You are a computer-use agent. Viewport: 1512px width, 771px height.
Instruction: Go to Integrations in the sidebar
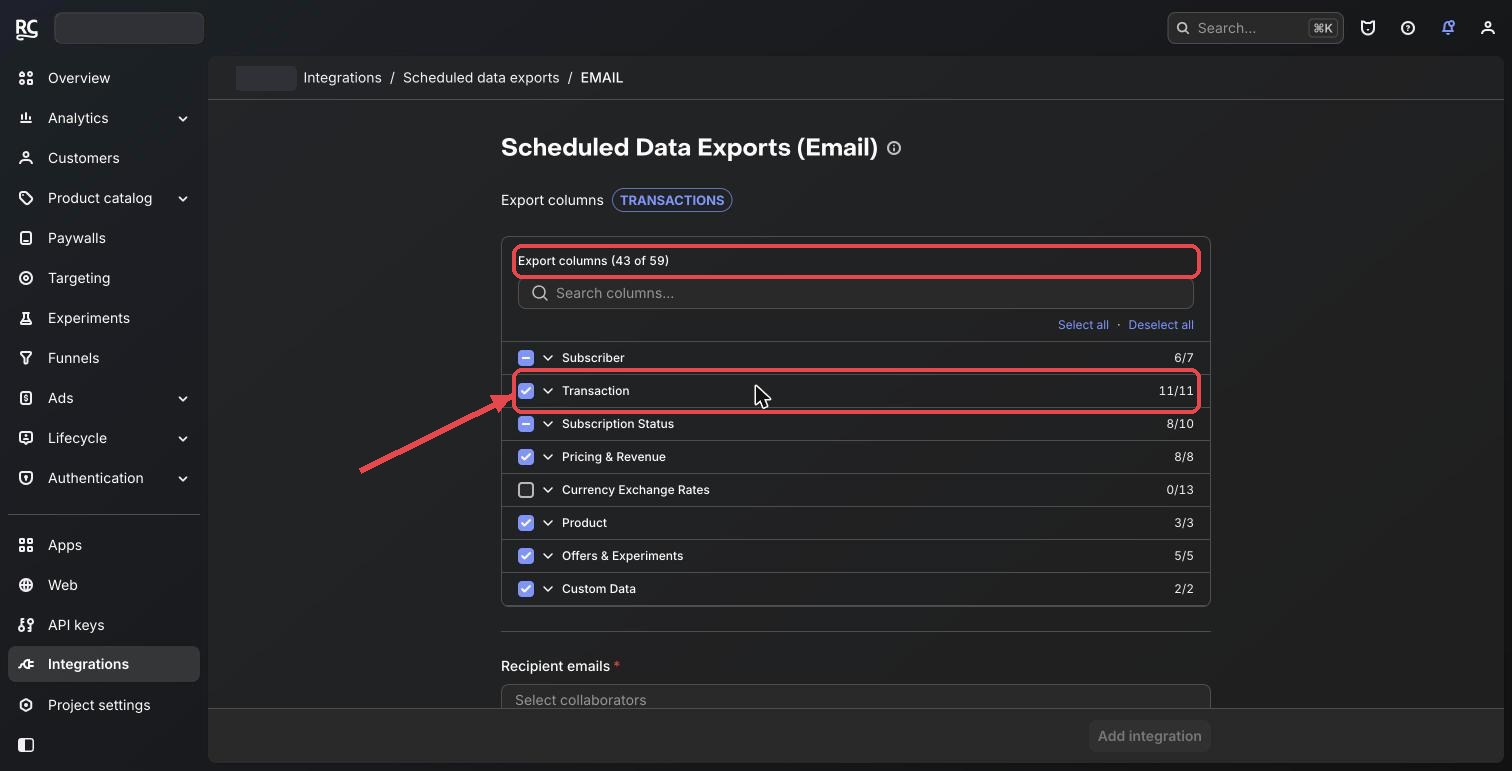tap(104, 664)
